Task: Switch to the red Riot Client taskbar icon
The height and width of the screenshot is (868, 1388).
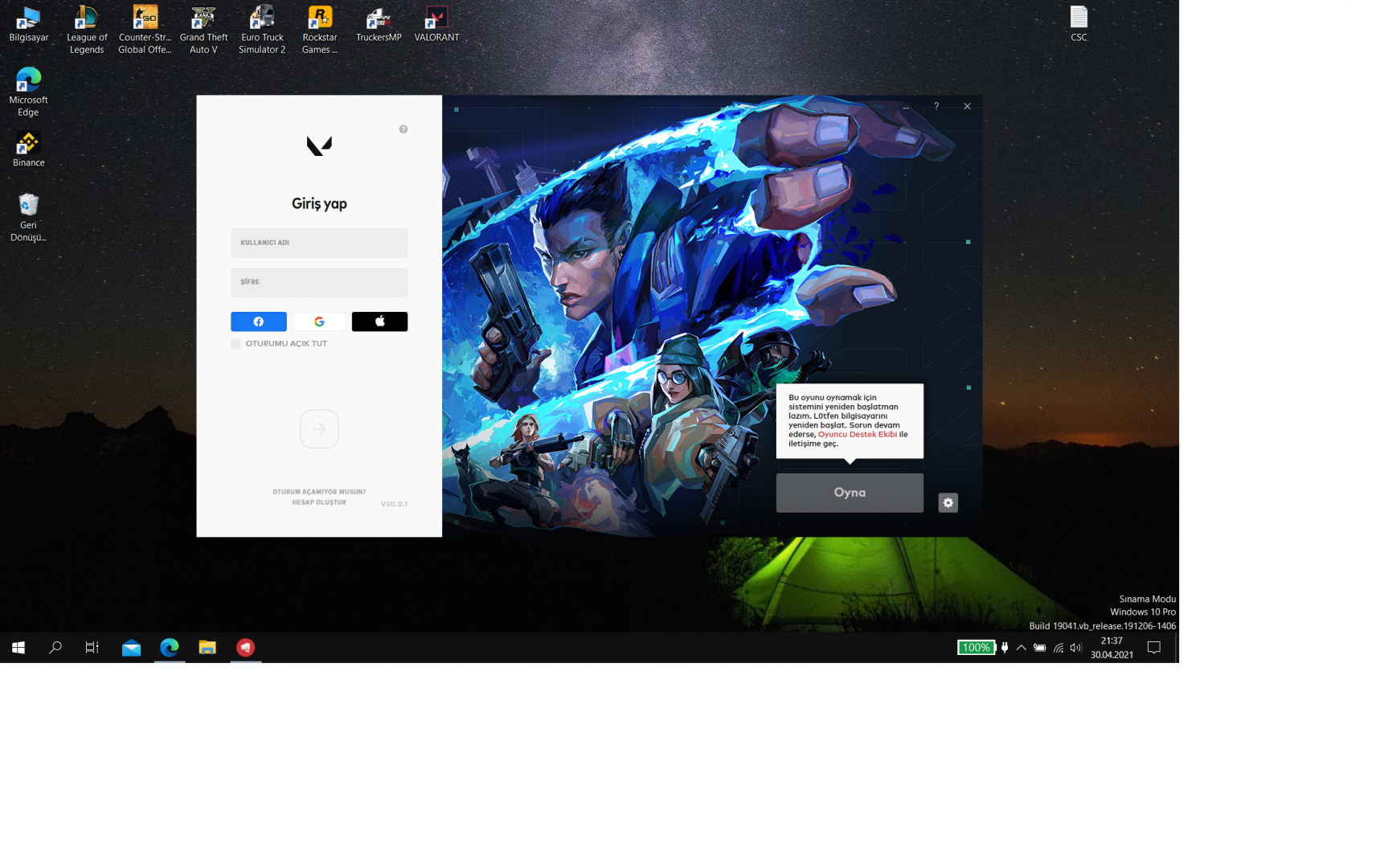Action: pyautogui.click(x=246, y=648)
